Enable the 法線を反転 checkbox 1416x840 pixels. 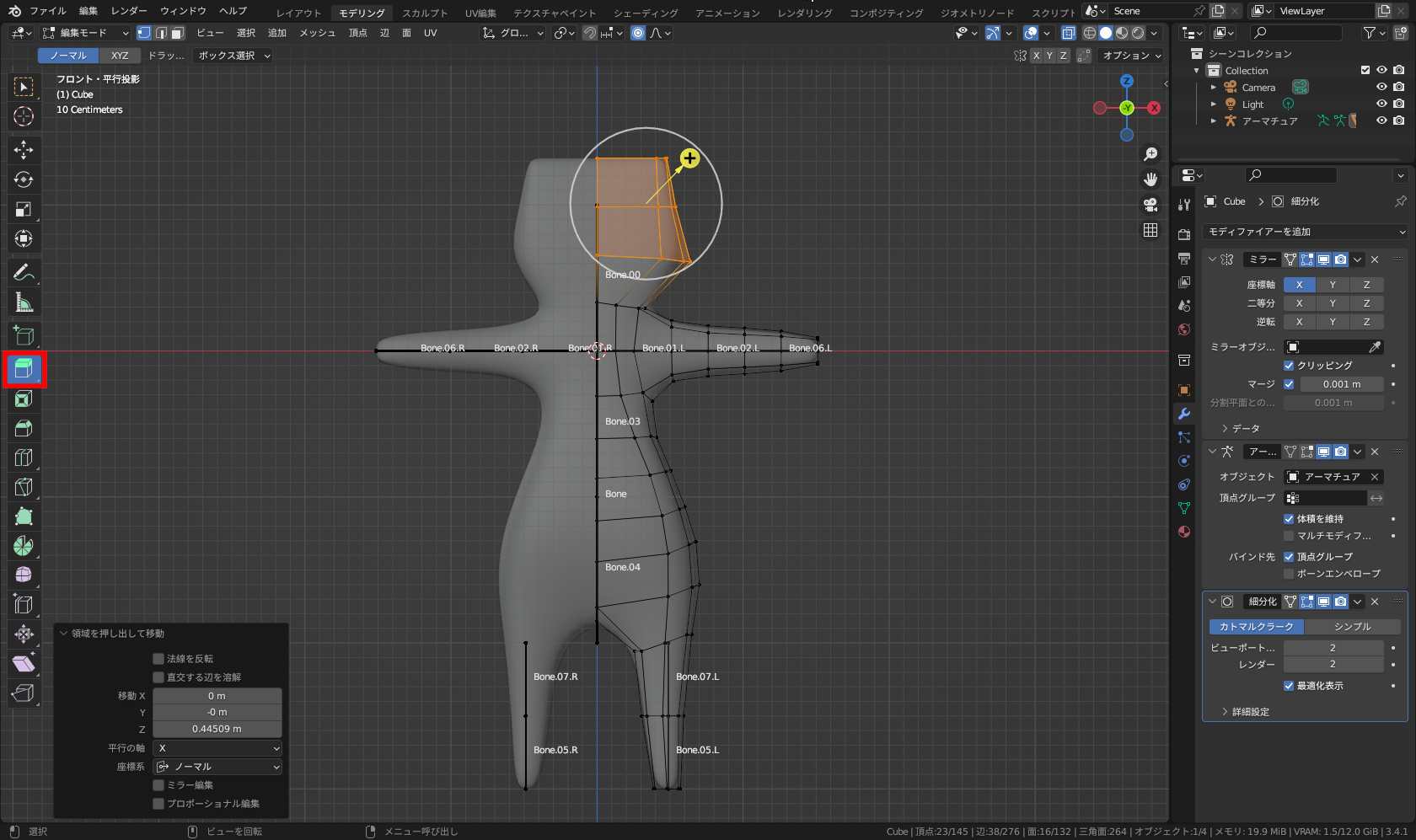(158, 659)
